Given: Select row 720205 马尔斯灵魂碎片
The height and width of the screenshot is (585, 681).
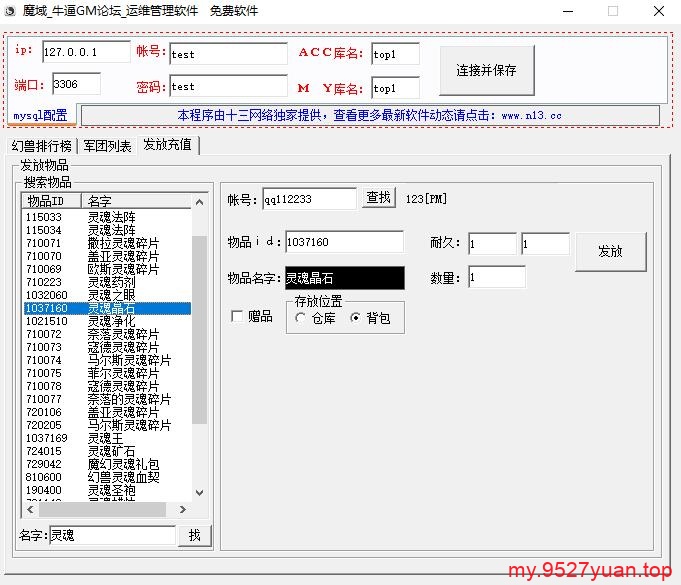Looking at the screenshot, I should pos(107,425).
